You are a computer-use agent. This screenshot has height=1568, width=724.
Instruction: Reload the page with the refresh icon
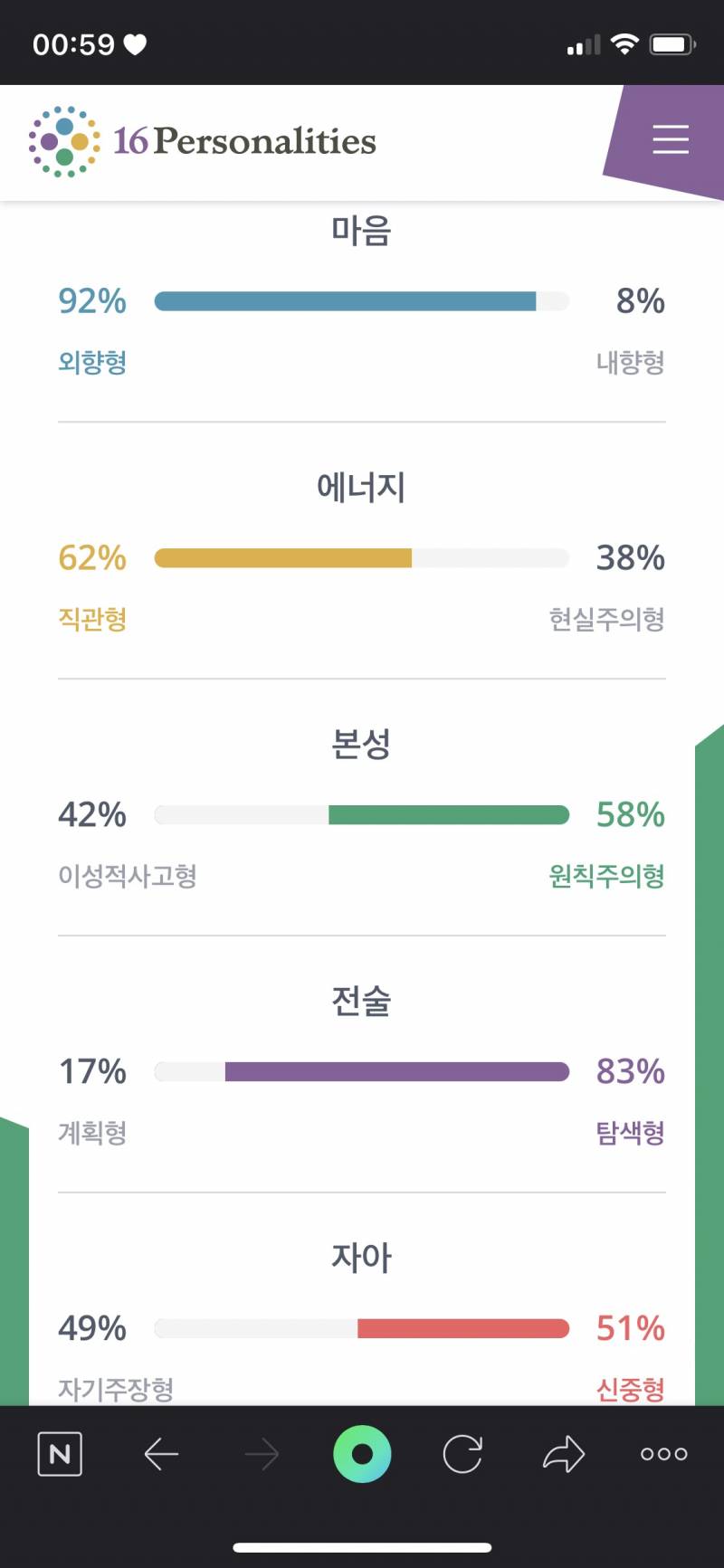pos(463,1454)
